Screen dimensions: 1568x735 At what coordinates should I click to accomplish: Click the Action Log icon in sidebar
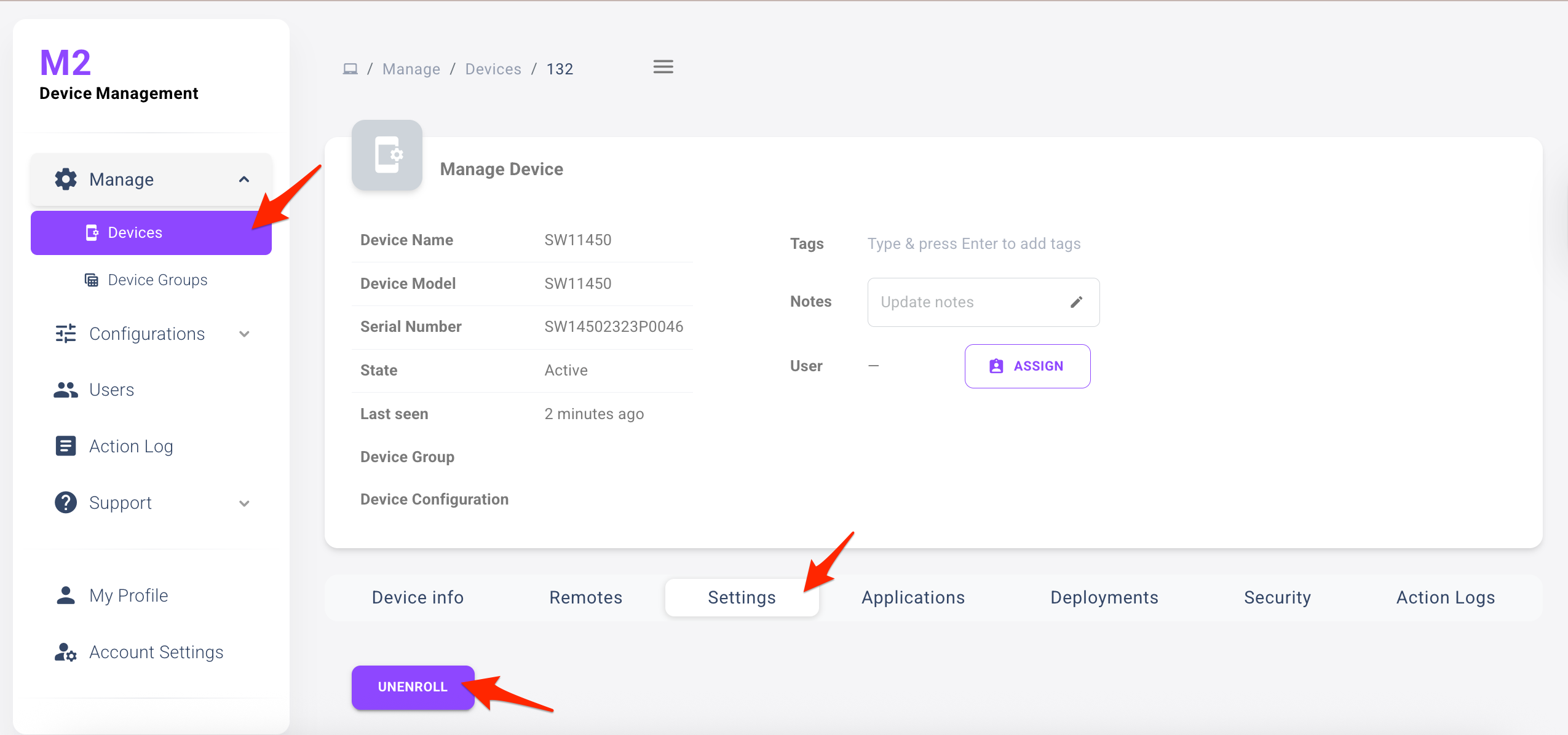[x=65, y=446]
